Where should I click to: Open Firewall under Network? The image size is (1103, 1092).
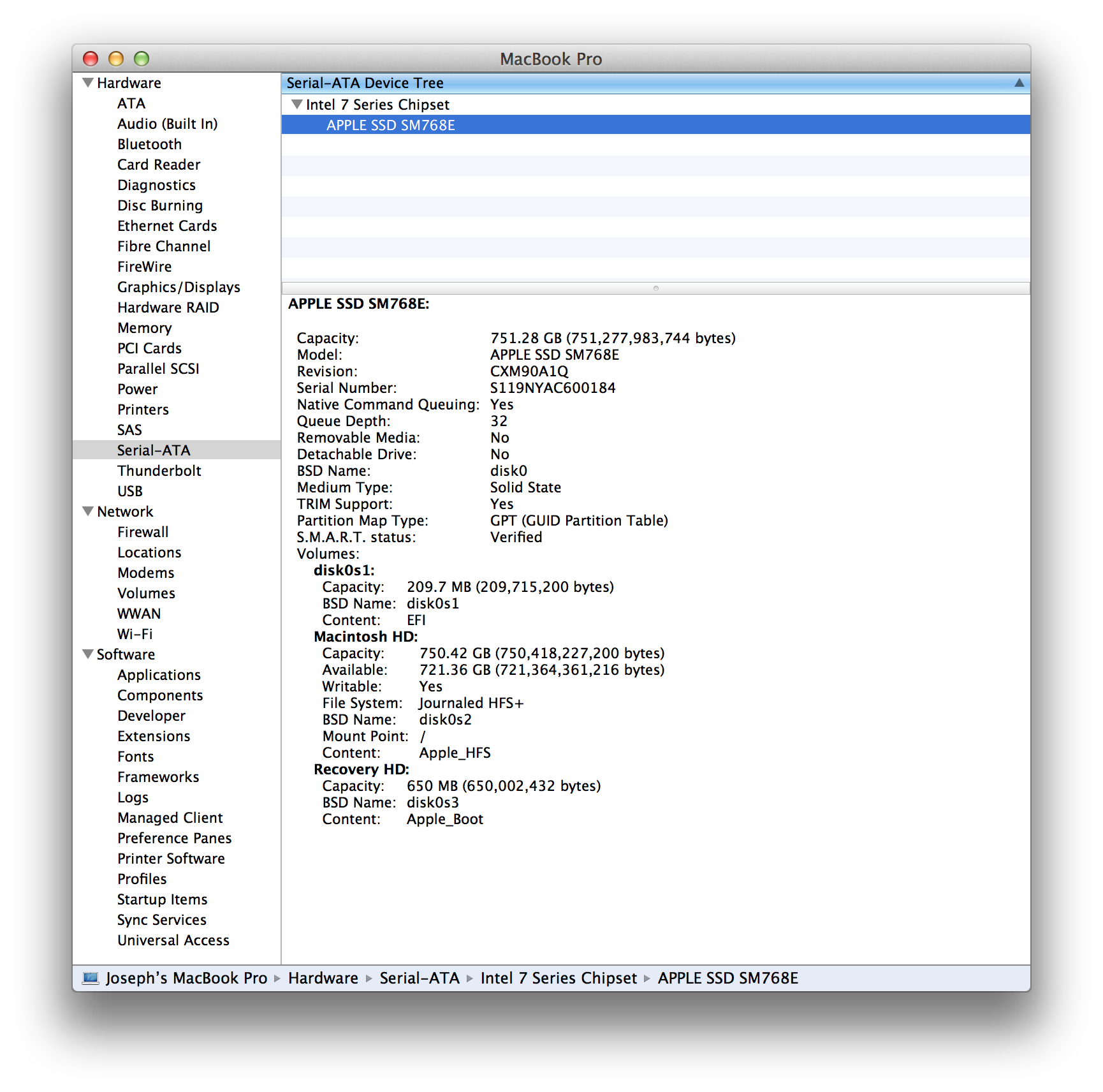143,532
